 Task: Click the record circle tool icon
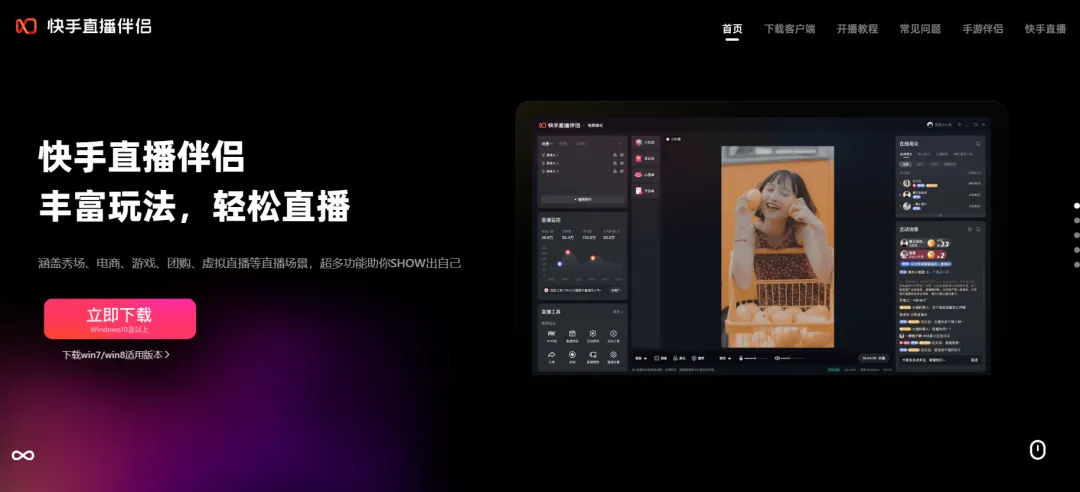pyautogui.click(x=572, y=354)
